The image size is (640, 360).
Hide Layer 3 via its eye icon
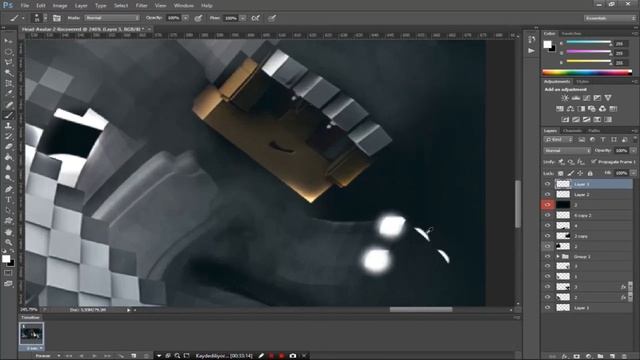pos(547,184)
